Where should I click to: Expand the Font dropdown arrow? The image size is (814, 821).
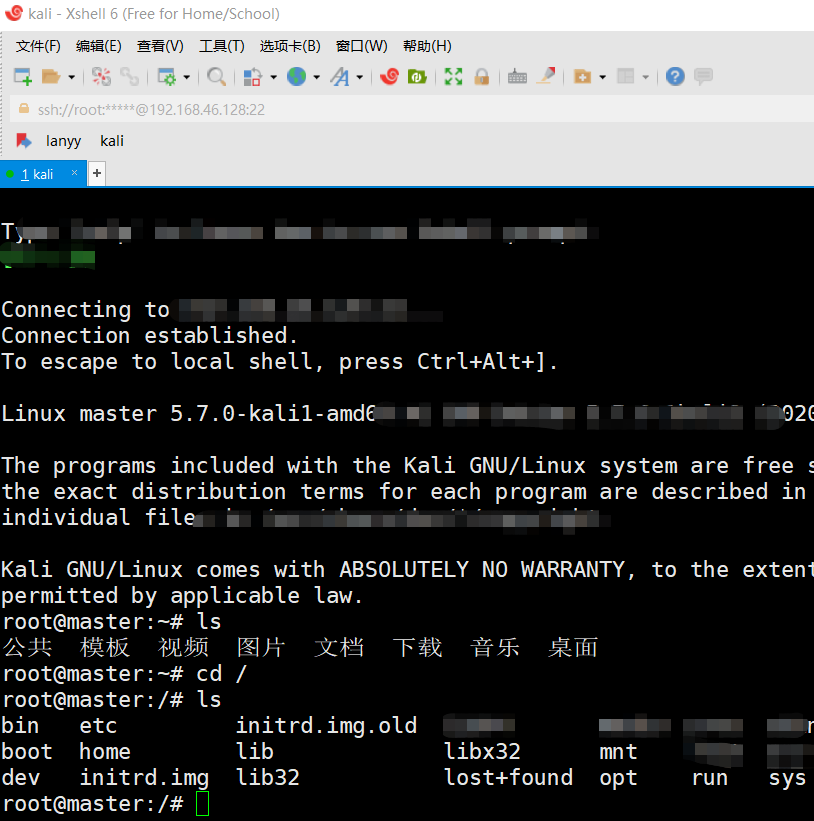click(x=360, y=77)
